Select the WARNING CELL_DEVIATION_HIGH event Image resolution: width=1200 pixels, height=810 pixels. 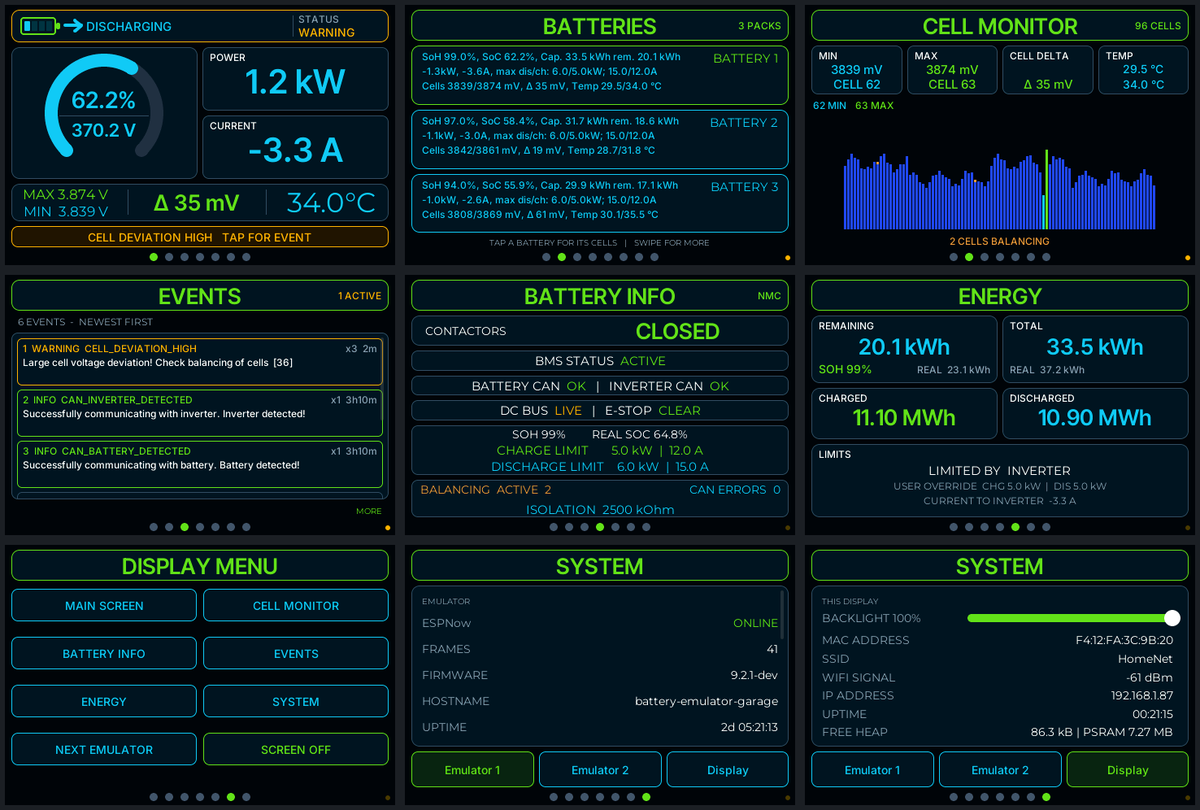tap(200, 361)
